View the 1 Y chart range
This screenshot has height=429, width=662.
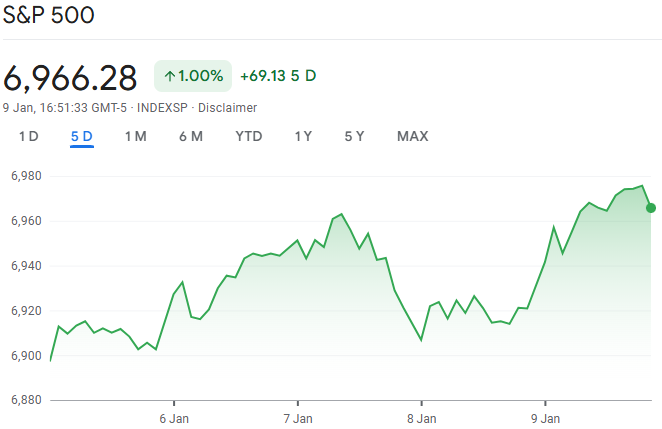point(303,136)
